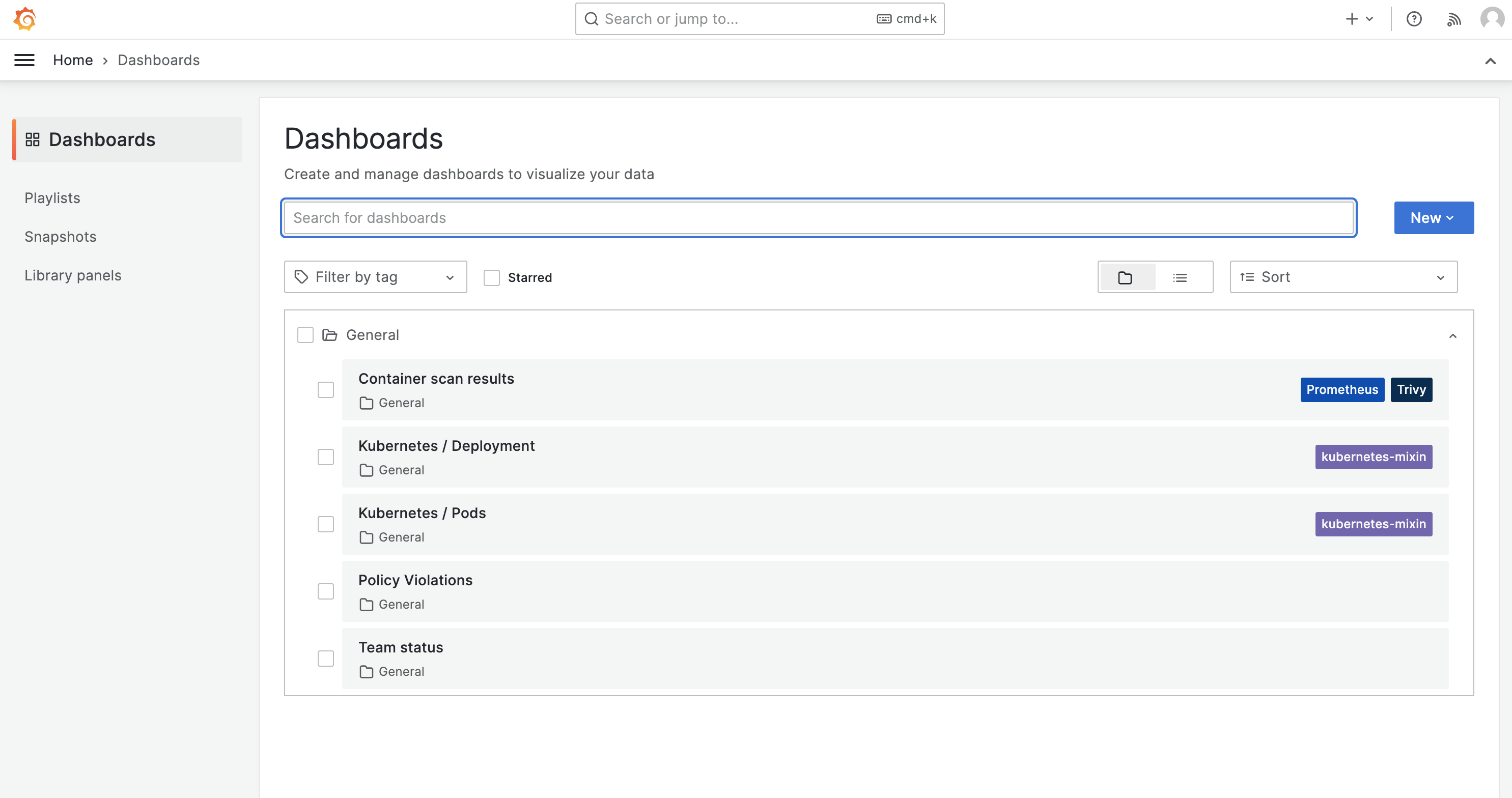Select the Policy Violations dashboard checkbox
Screen dimensions: 1512x798
pos(326,591)
